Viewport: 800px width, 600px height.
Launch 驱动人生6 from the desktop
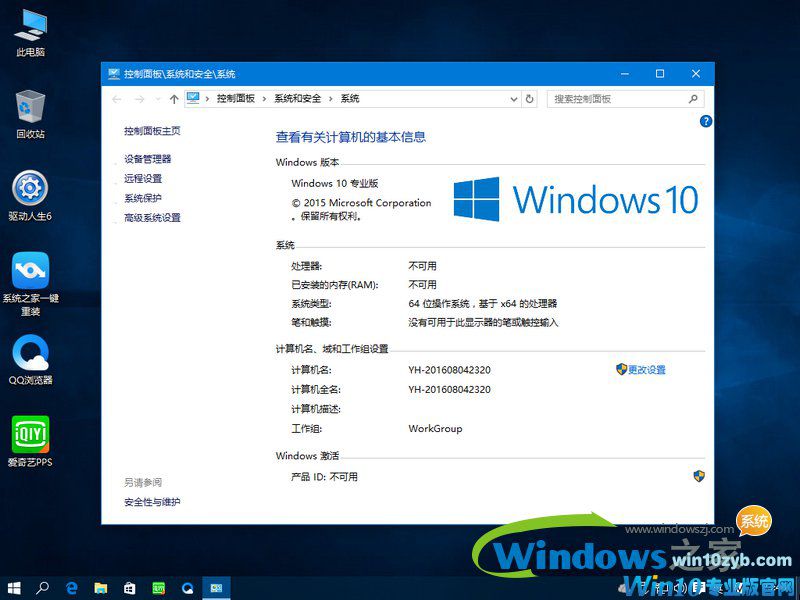pos(30,185)
